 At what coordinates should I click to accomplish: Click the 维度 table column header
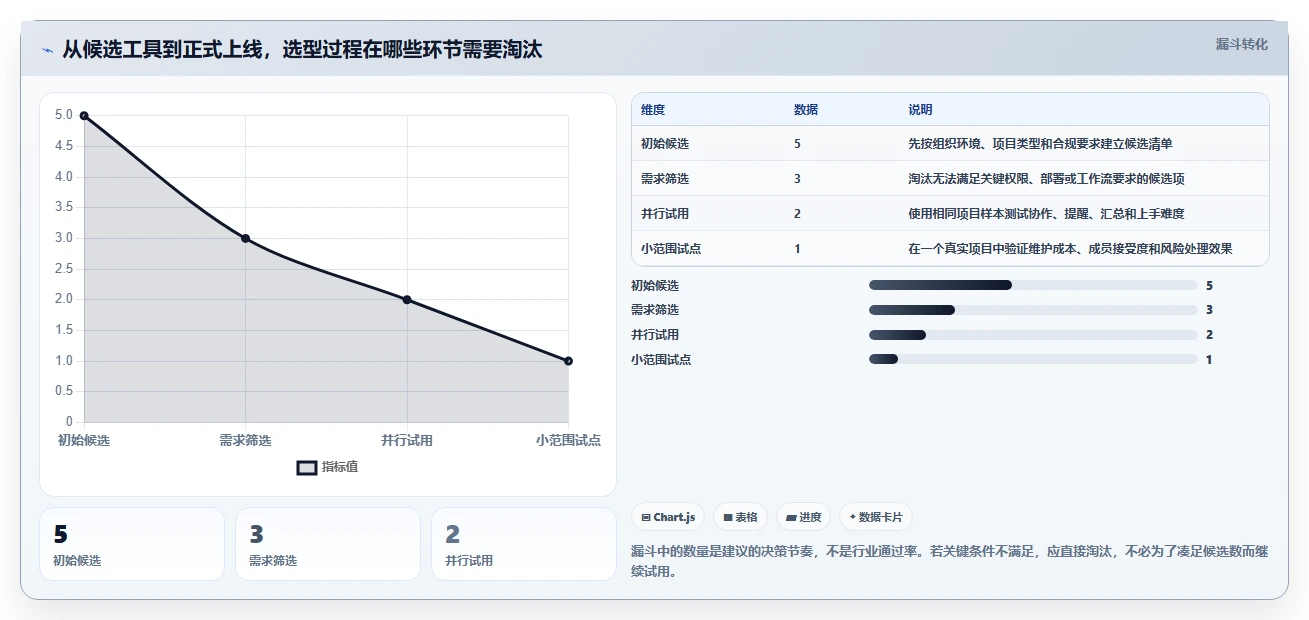(x=653, y=109)
